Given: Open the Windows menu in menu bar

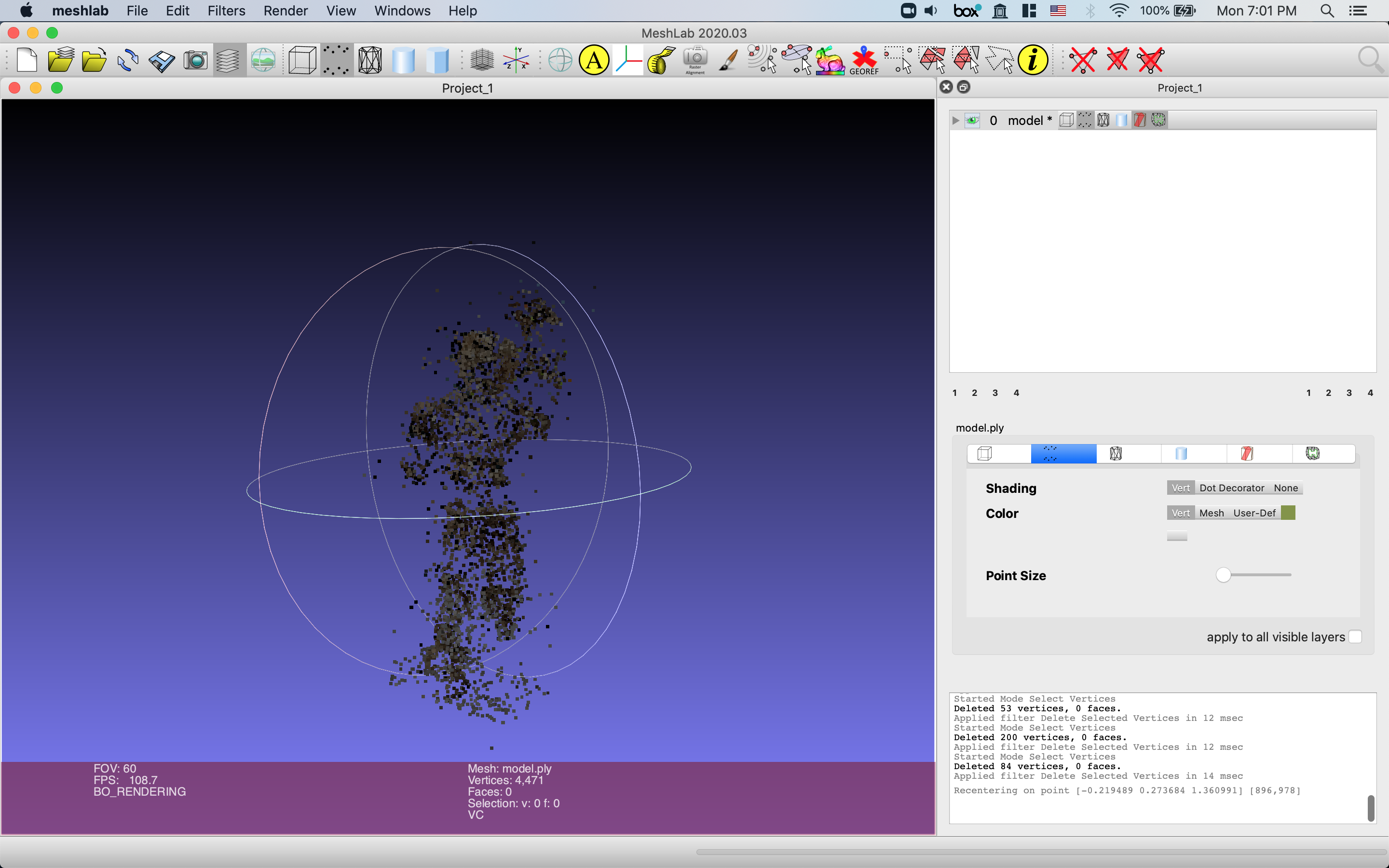Looking at the screenshot, I should (x=402, y=11).
